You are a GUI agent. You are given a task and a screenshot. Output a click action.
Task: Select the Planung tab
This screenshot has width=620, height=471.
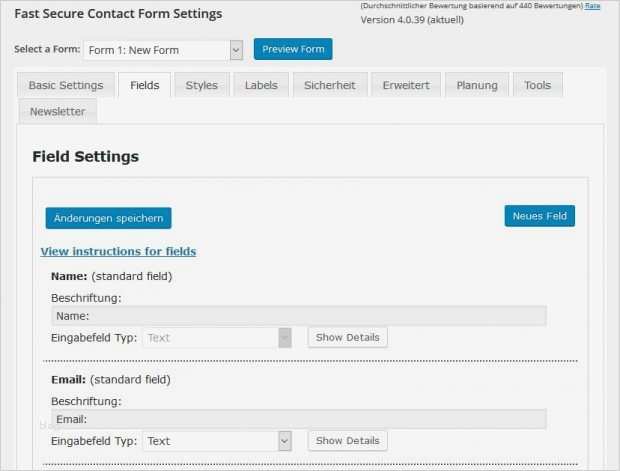click(477, 85)
